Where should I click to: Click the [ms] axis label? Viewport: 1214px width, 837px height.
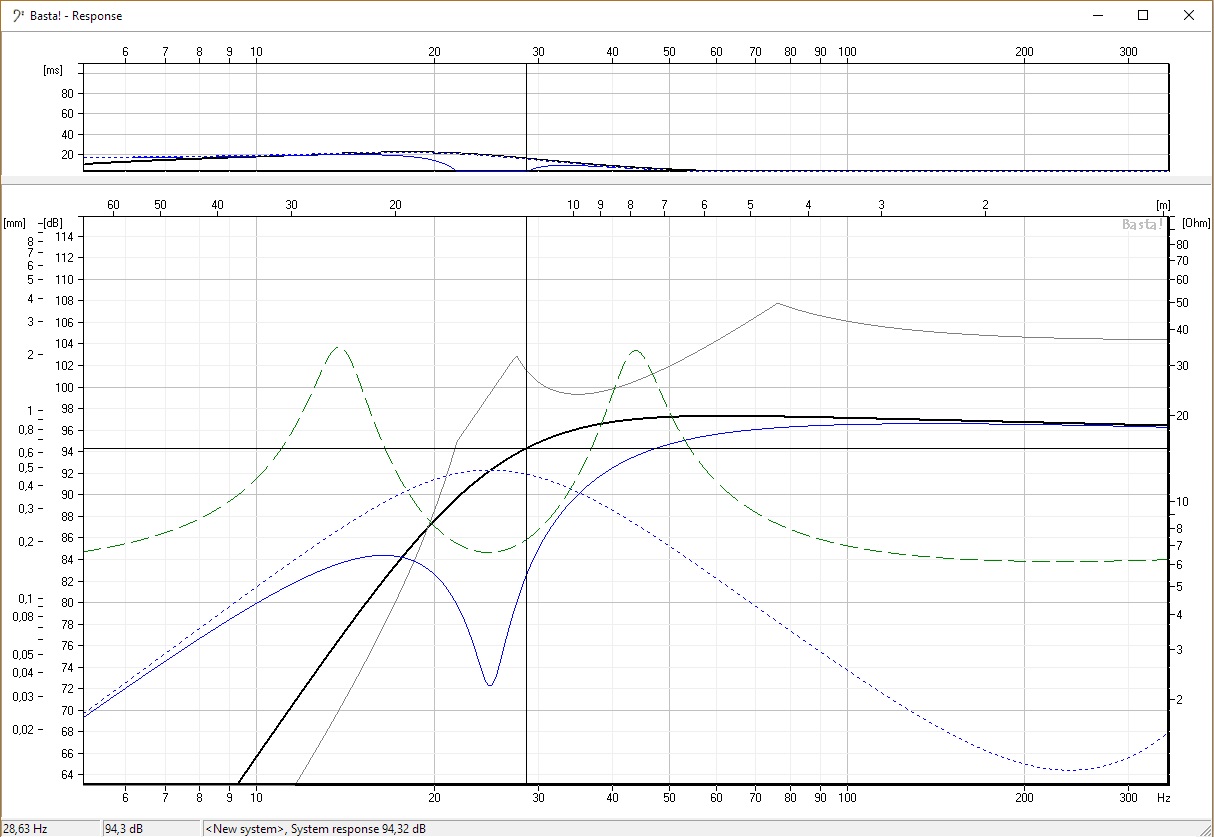click(x=52, y=70)
